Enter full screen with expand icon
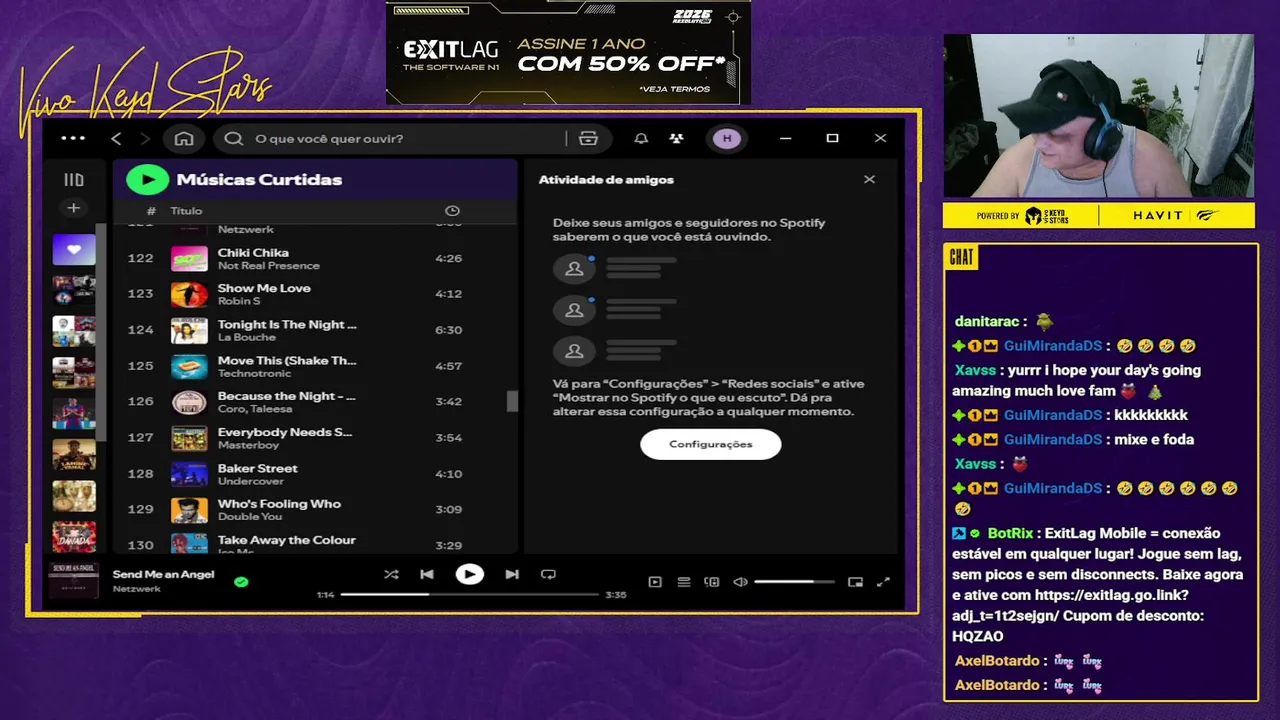The height and width of the screenshot is (720, 1280). click(883, 582)
